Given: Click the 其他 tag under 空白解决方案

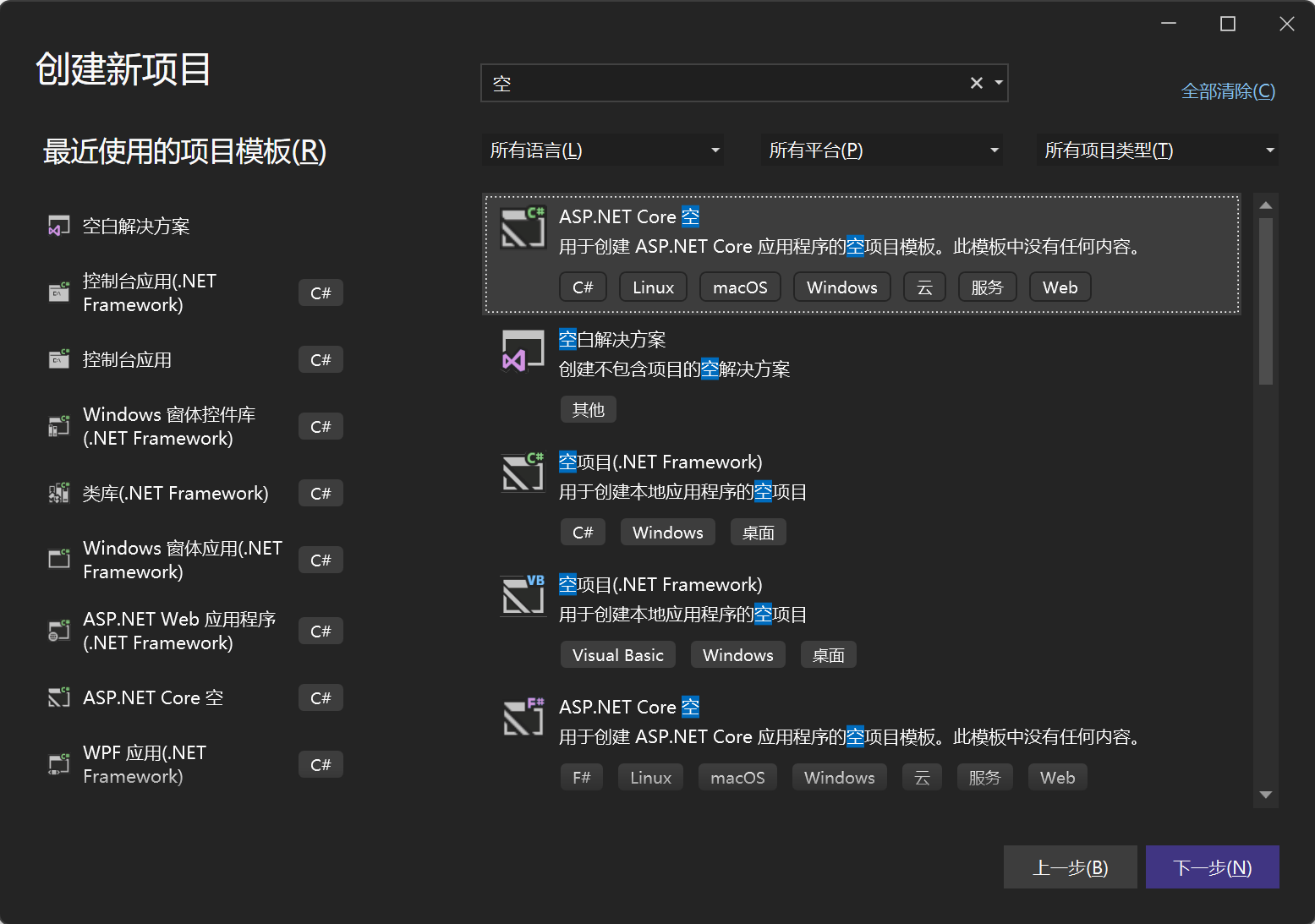Looking at the screenshot, I should pos(589,410).
